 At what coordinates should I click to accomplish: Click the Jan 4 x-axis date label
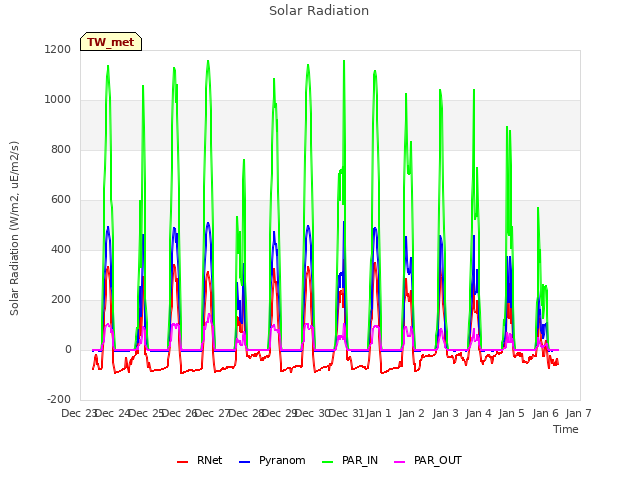click(479, 413)
